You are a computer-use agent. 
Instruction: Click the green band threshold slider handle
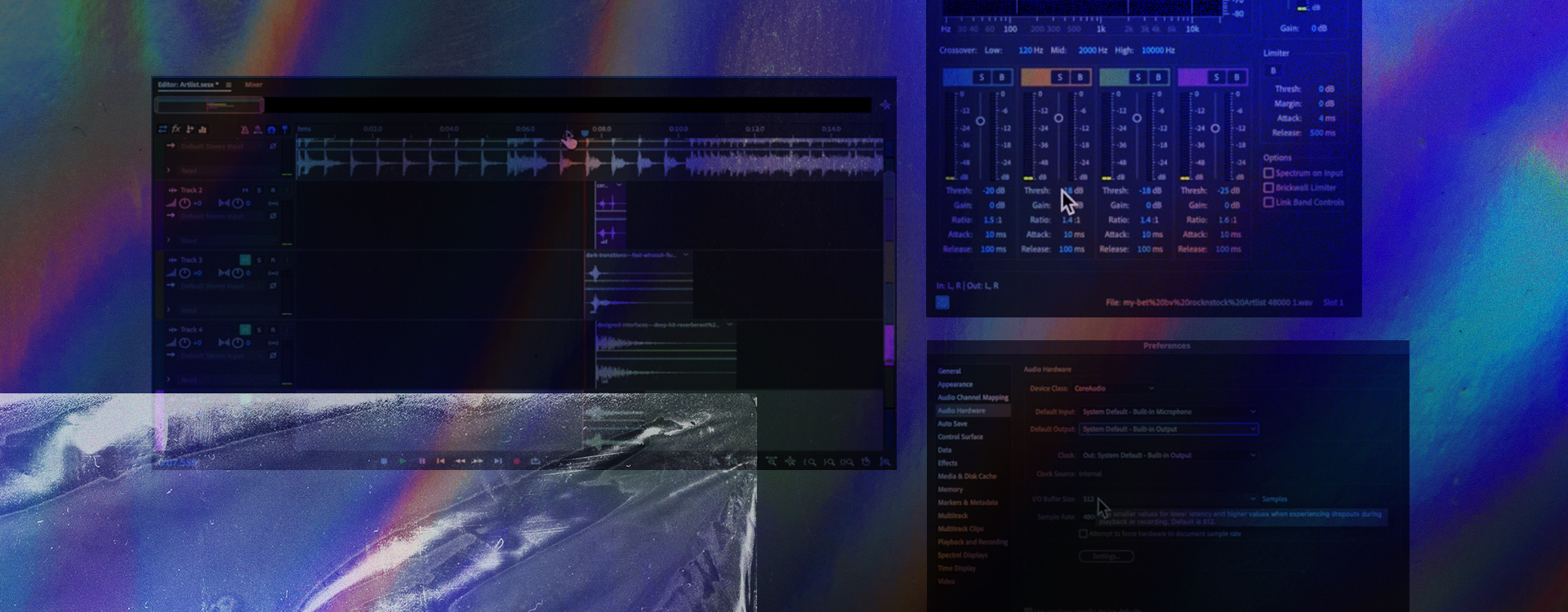1137,118
